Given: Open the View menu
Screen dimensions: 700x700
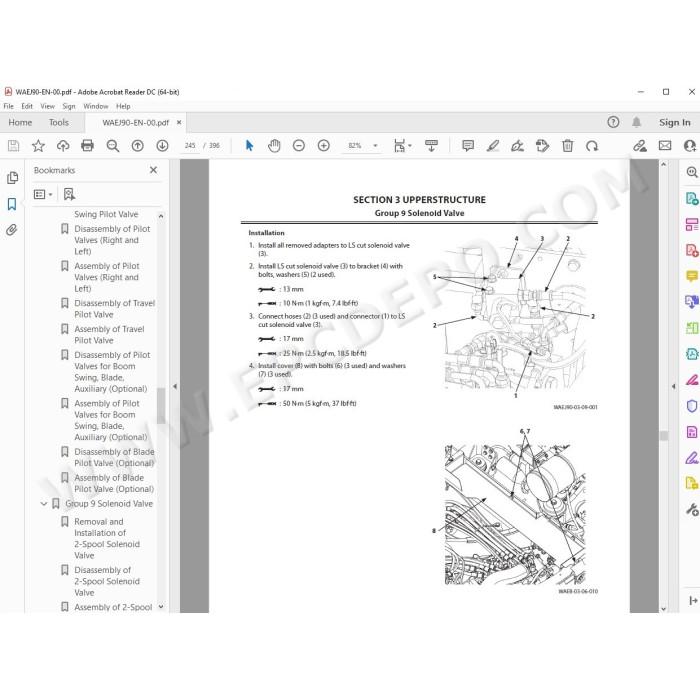Looking at the screenshot, I should [x=47, y=106].
